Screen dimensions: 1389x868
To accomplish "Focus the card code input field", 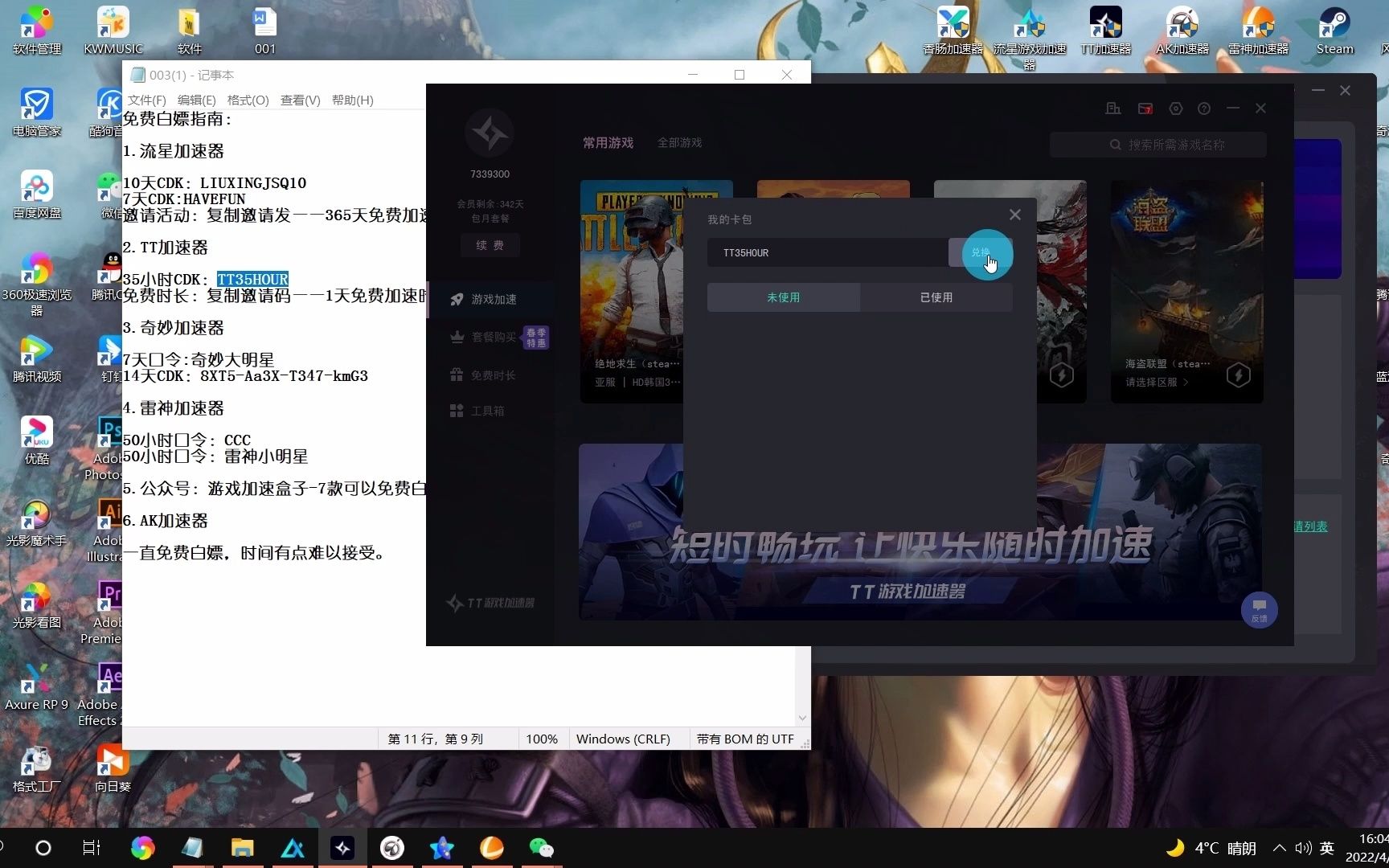I will pos(828,252).
